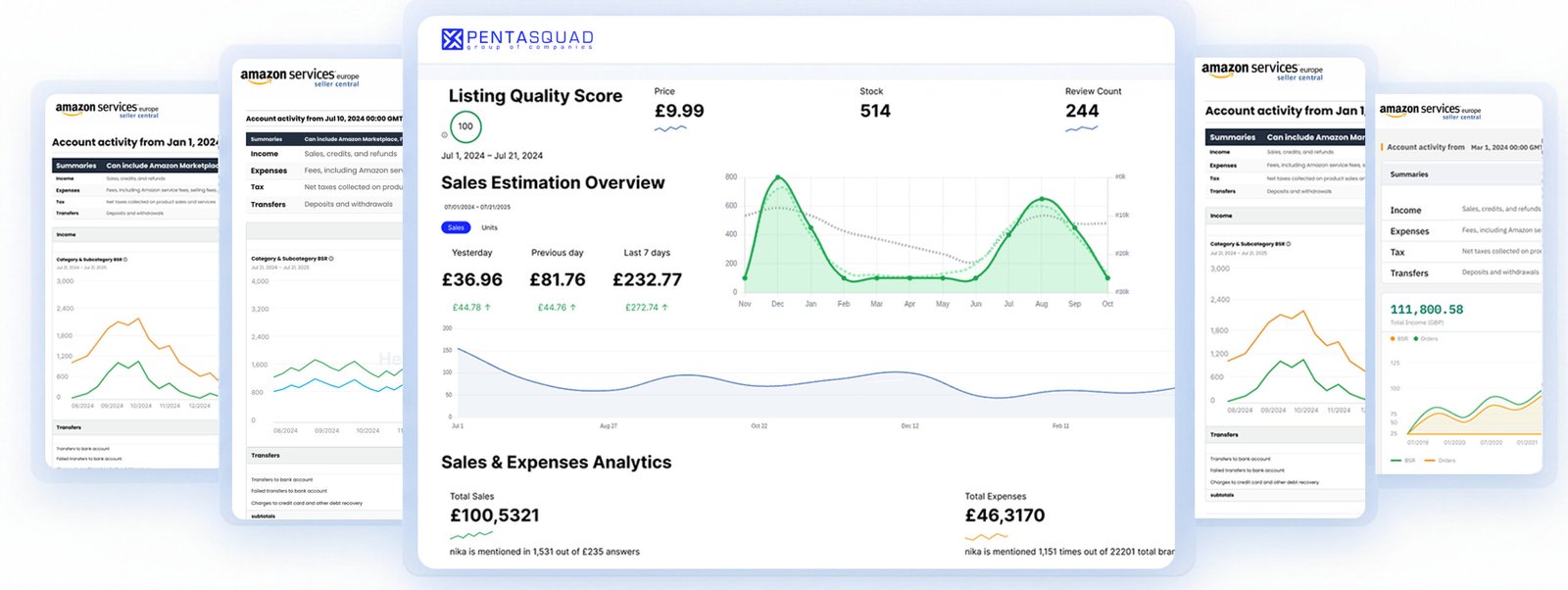Click the Transfers section bar in the Jul 10 card

(324, 456)
